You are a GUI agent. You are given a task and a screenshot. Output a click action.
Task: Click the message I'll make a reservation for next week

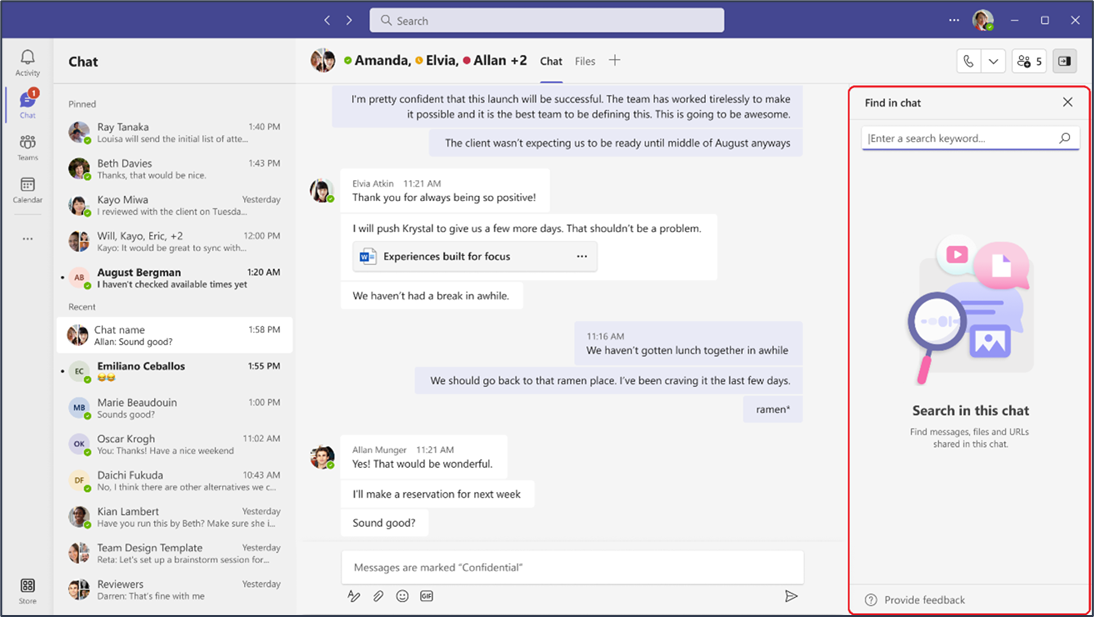(437, 494)
